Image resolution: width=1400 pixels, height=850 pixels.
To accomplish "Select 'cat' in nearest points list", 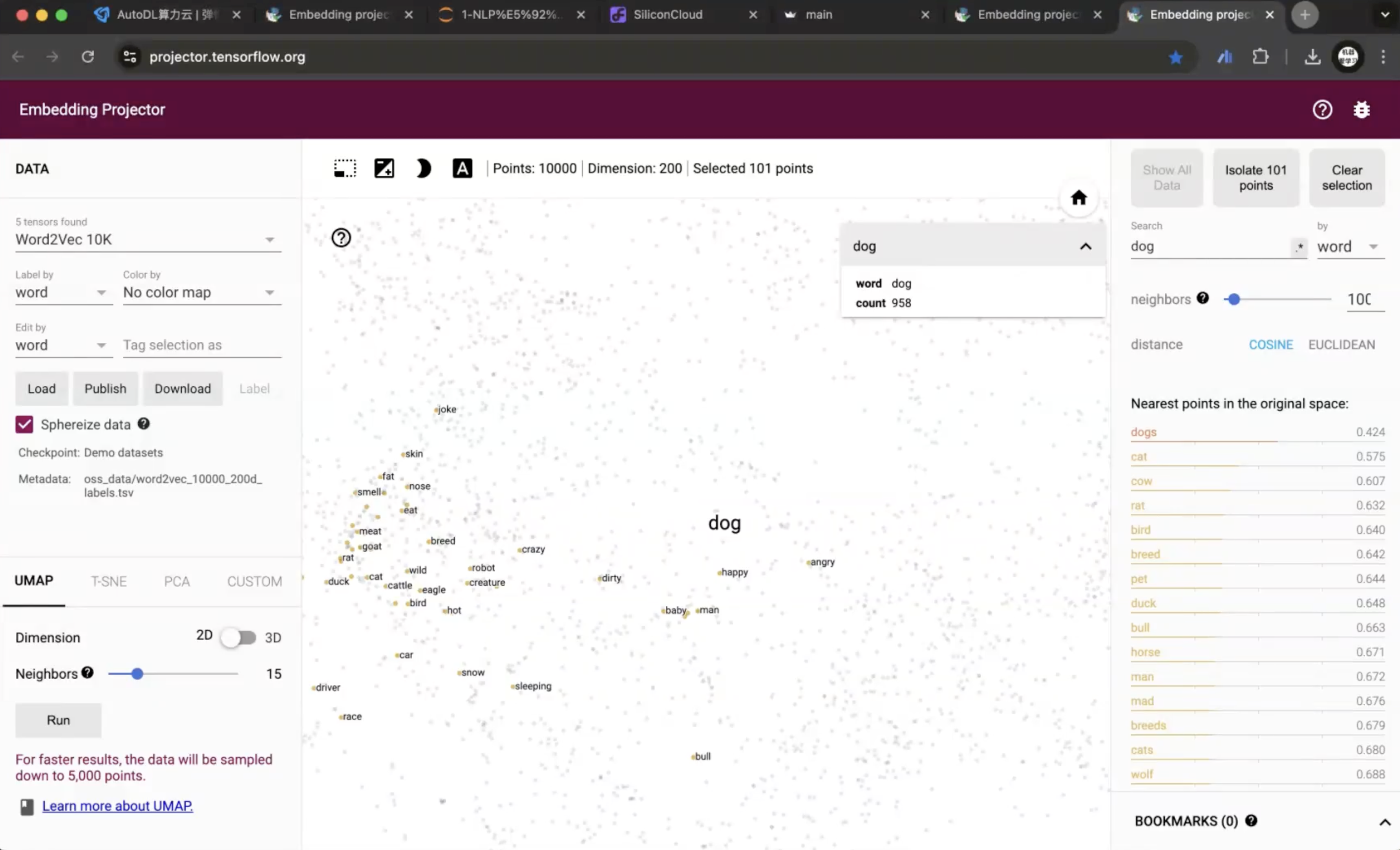I will (x=1257, y=456).
